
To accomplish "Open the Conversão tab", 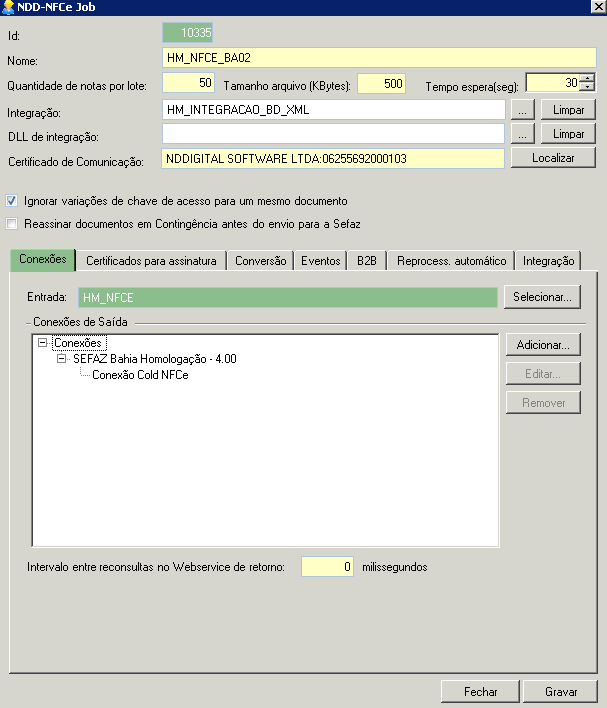I will (x=260, y=261).
